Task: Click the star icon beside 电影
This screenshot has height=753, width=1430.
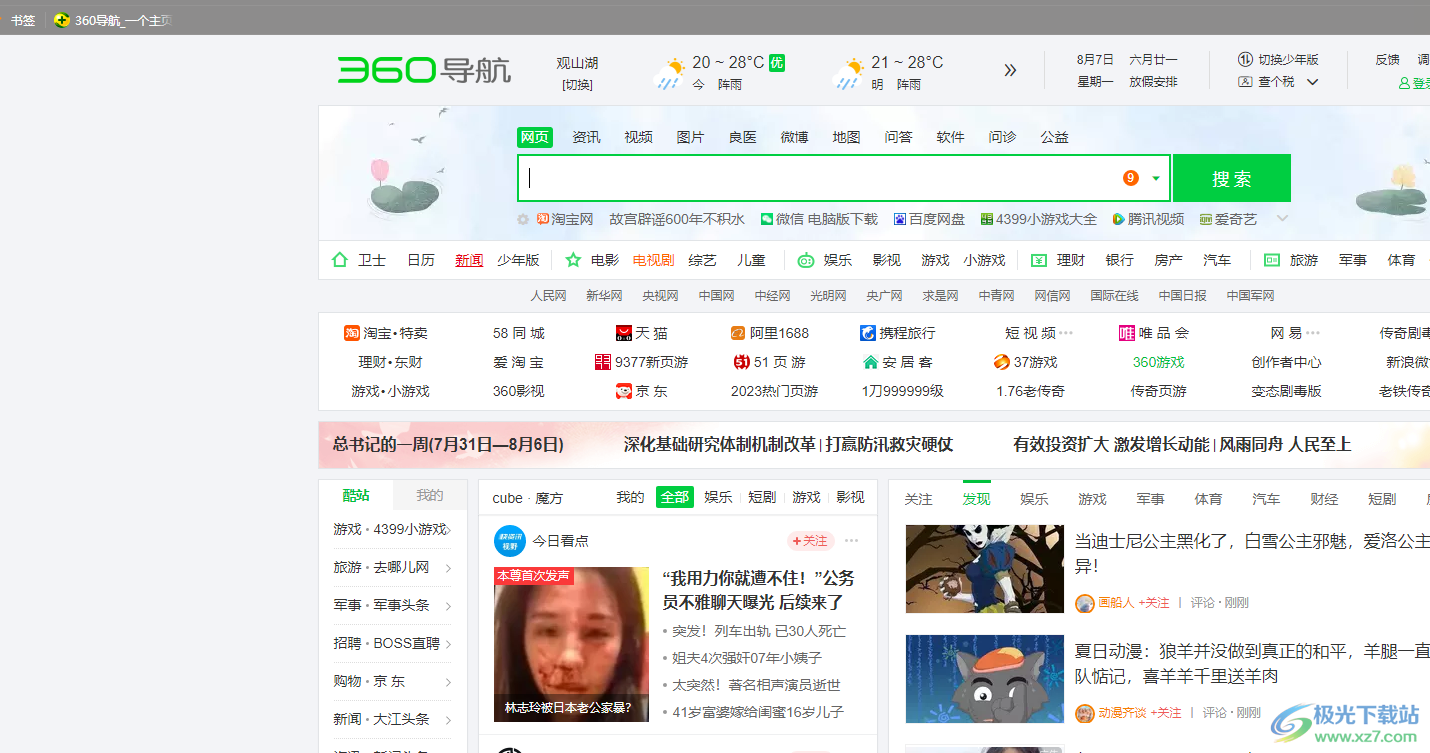Action: (573, 260)
